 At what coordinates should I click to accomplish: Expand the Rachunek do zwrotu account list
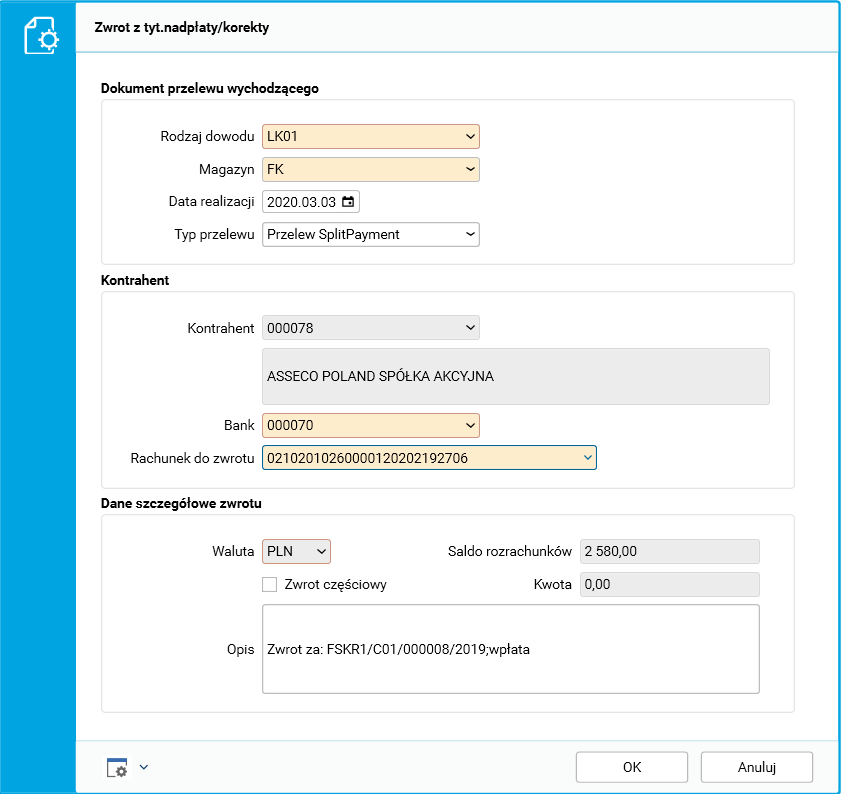pyautogui.click(x=586, y=458)
